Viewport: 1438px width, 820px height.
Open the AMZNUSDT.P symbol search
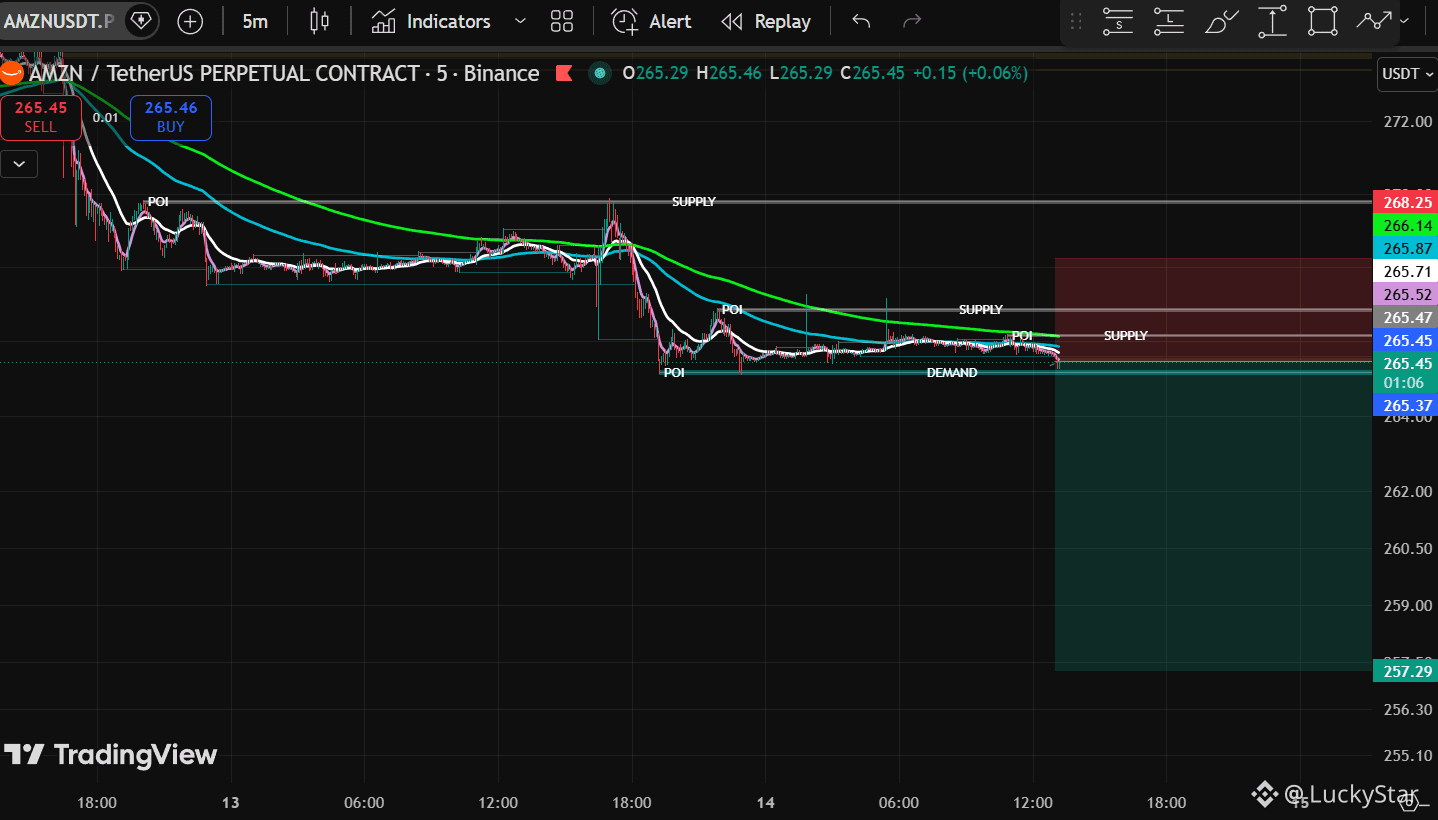point(59,20)
